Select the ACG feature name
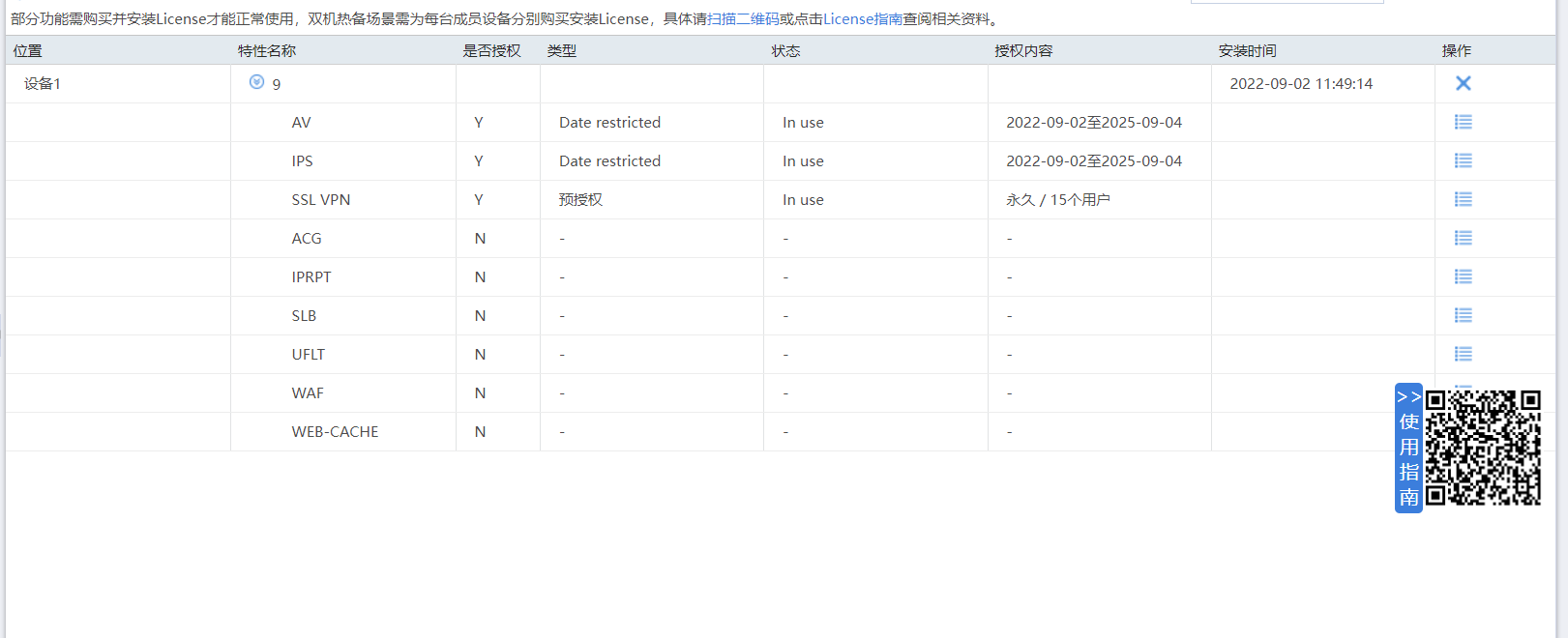This screenshot has height=638, width=1568. (307, 239)
